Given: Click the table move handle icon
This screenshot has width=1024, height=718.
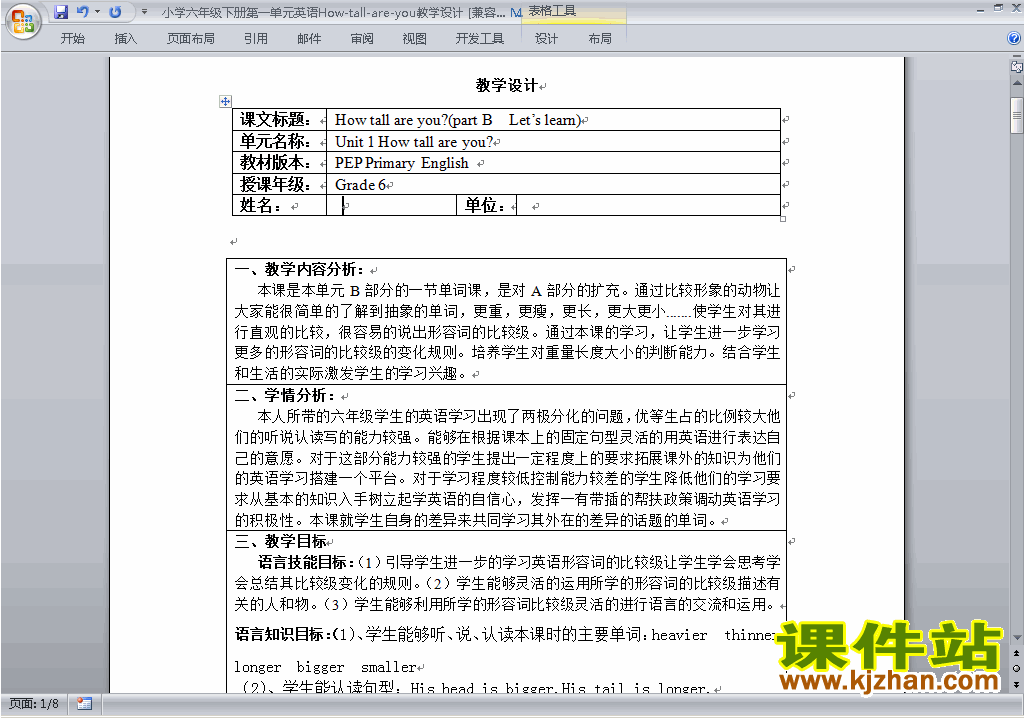Looking at the screenshot, I should (x=225, y=101).
